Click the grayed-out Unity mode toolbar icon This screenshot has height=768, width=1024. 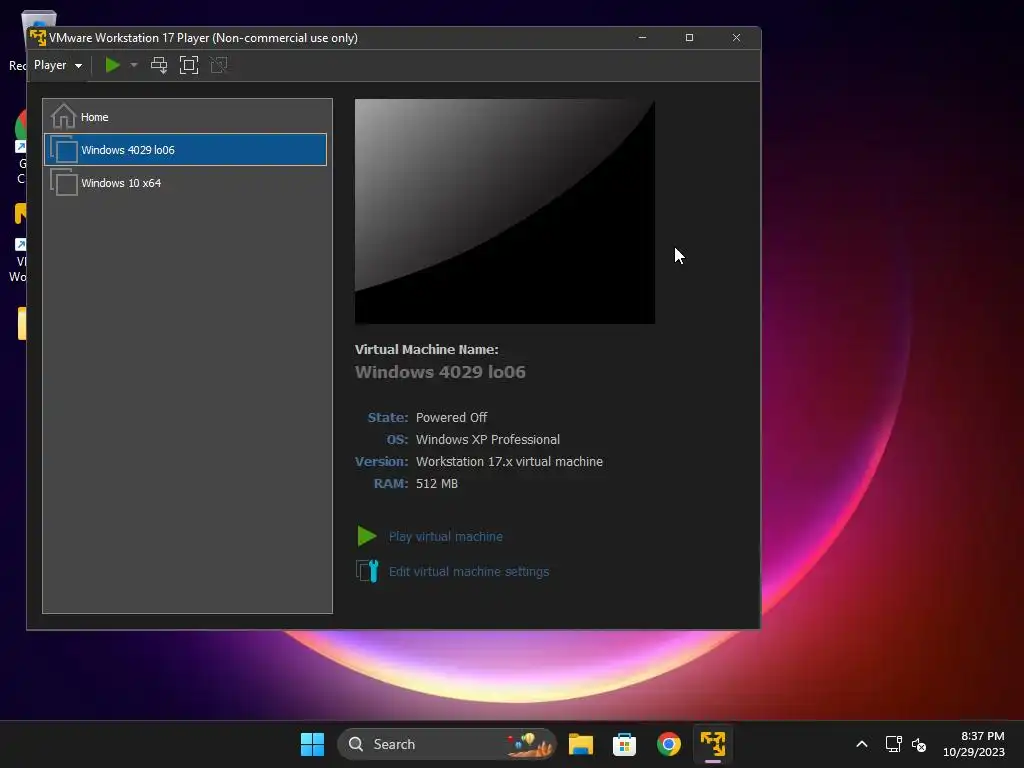pyautogui.click(x=219, y=65)
